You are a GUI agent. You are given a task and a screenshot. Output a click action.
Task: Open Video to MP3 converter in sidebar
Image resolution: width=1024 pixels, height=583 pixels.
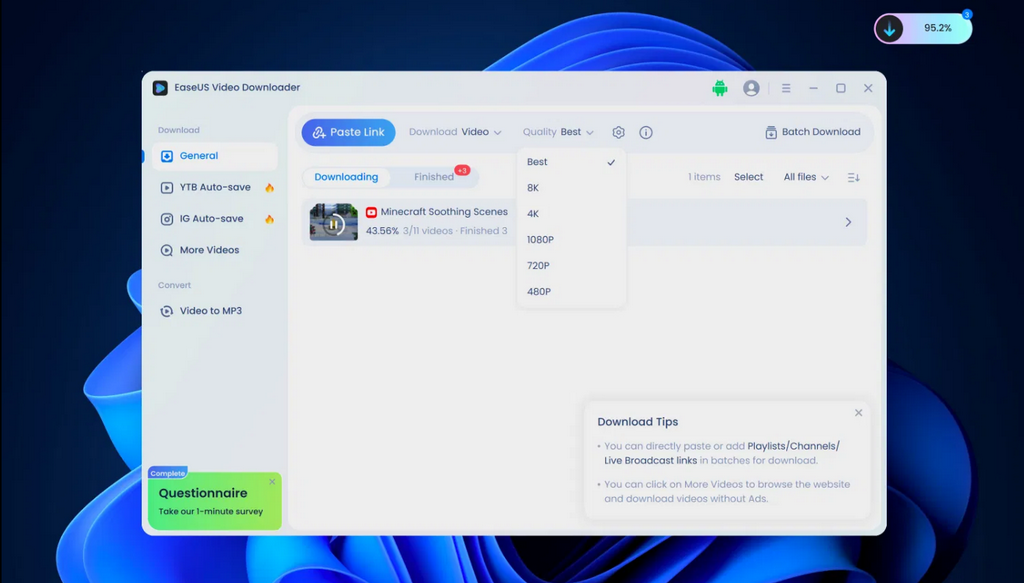[210, 311]
